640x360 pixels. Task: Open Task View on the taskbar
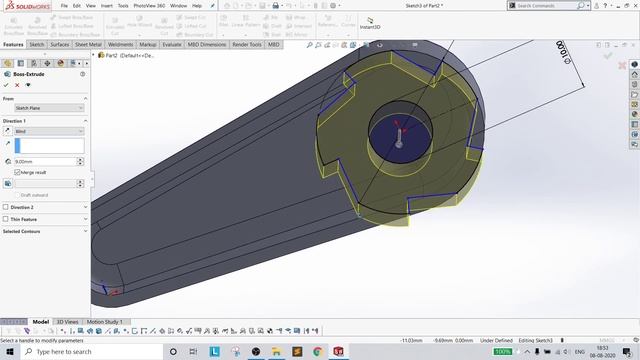coord(193,351)
